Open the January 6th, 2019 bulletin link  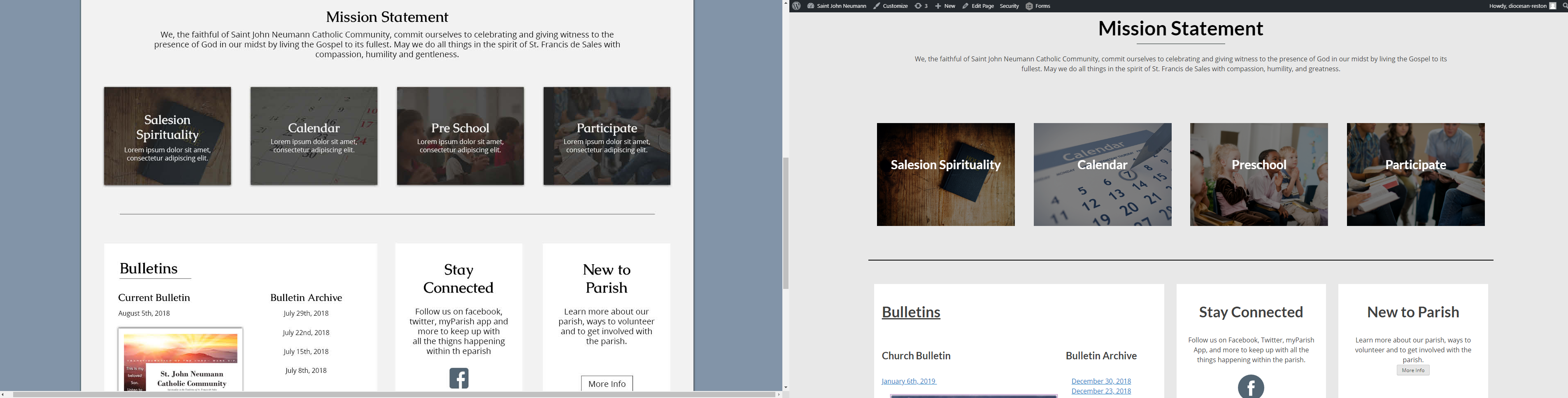(909, 381)
